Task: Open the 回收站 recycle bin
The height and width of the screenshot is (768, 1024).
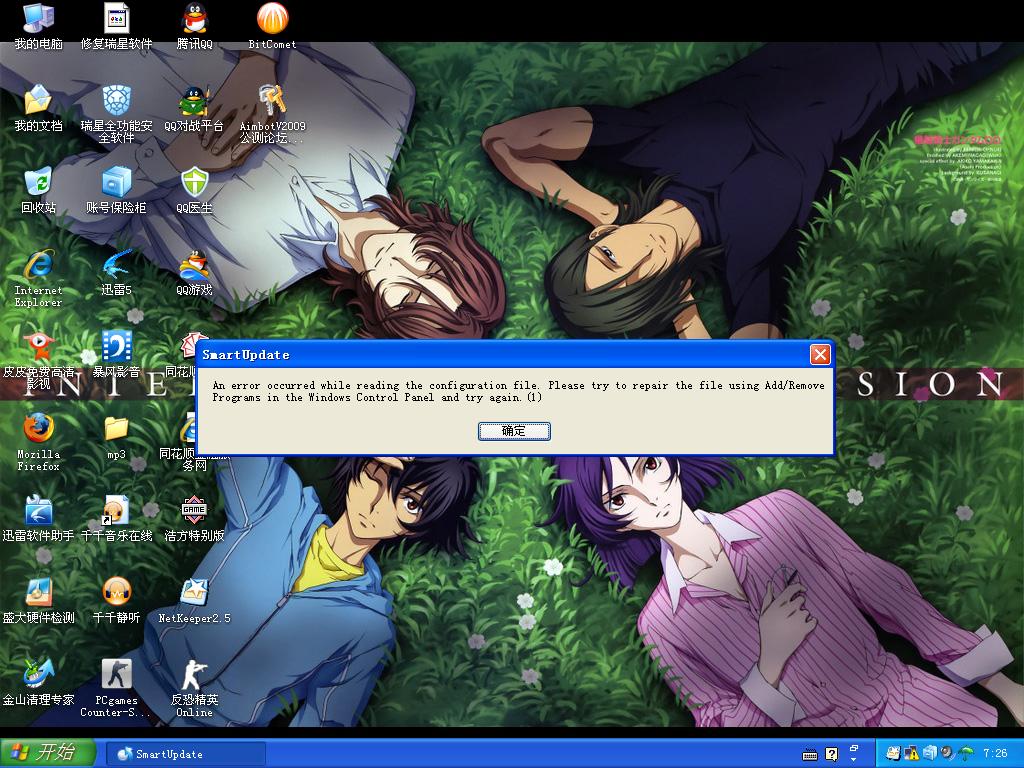Action: pyautogui.click(x=39, y=190)
